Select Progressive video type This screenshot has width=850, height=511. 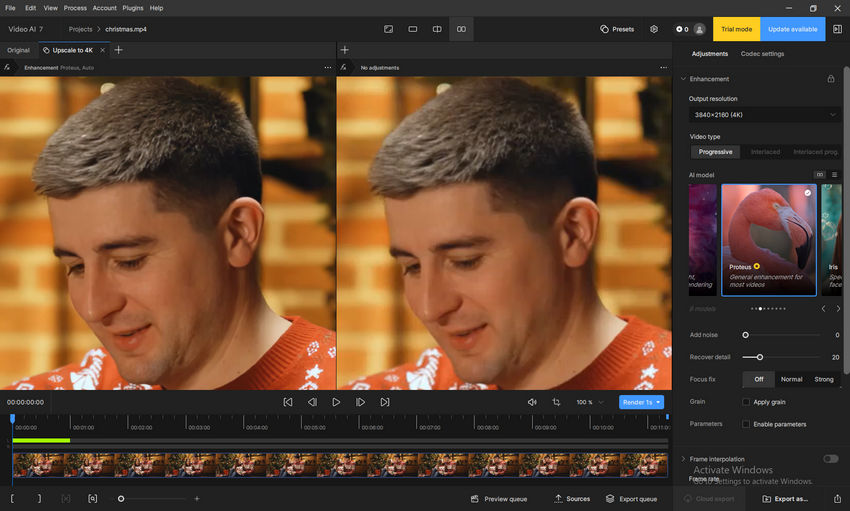click(x=715, y=152)
